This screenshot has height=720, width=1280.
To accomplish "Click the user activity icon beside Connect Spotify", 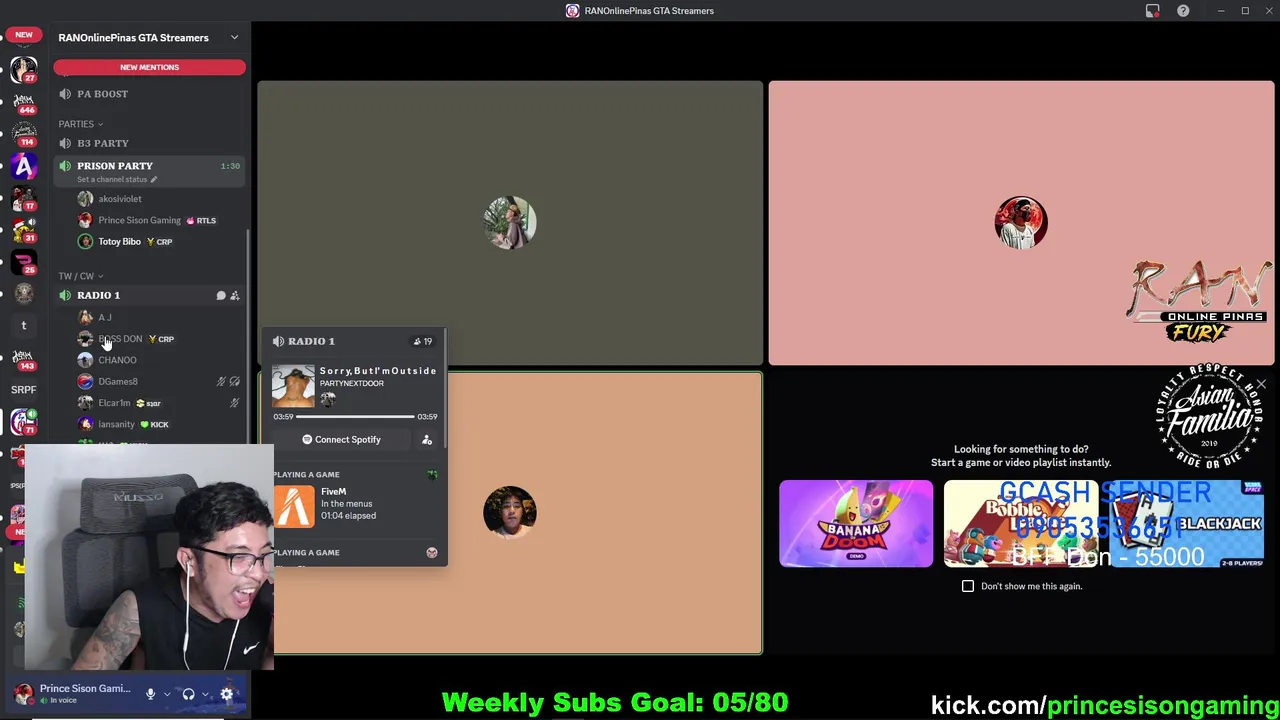I will click(x=427, y=440).
